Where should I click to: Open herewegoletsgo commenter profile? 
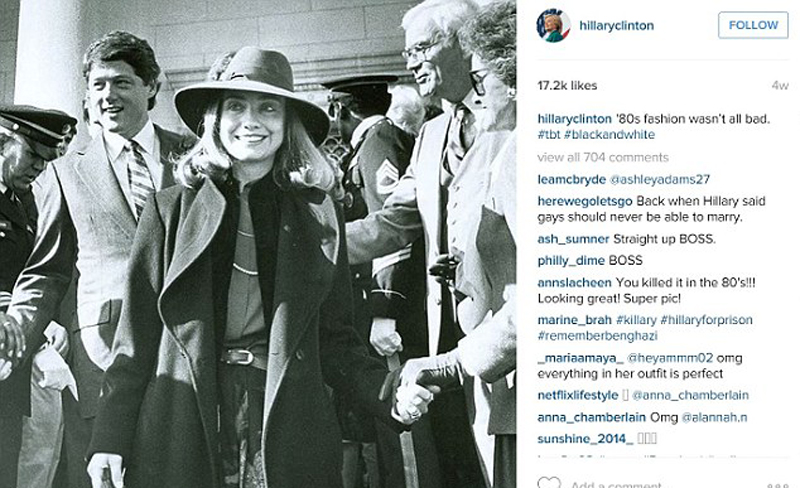(x=585, y=201)
